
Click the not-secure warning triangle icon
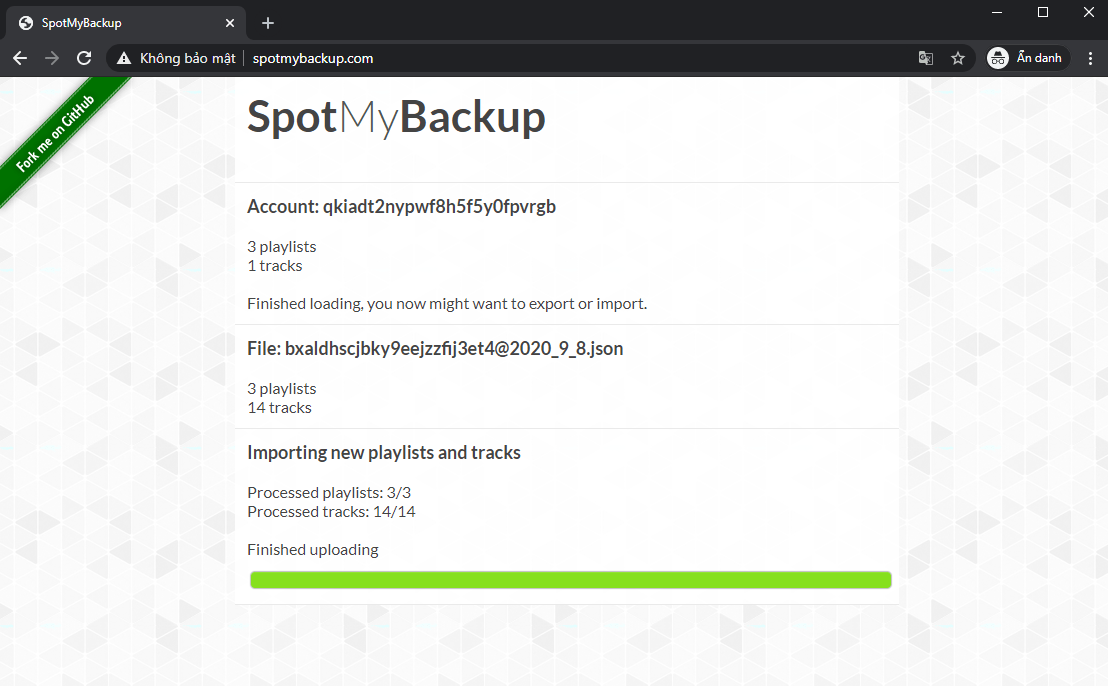pos(124,58)
